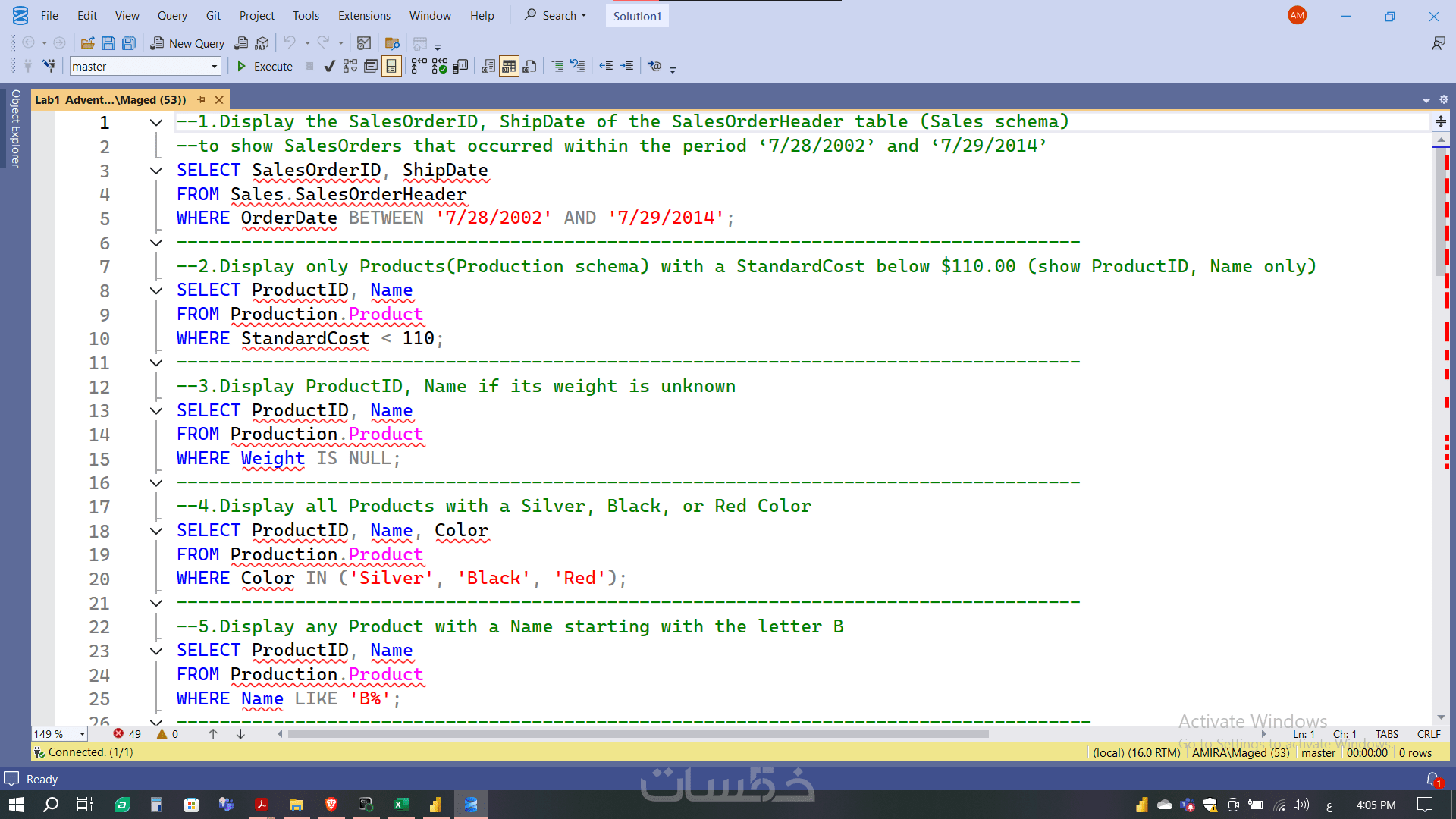Click the Save All icon

pyautogui.click(x=129, y=43)
